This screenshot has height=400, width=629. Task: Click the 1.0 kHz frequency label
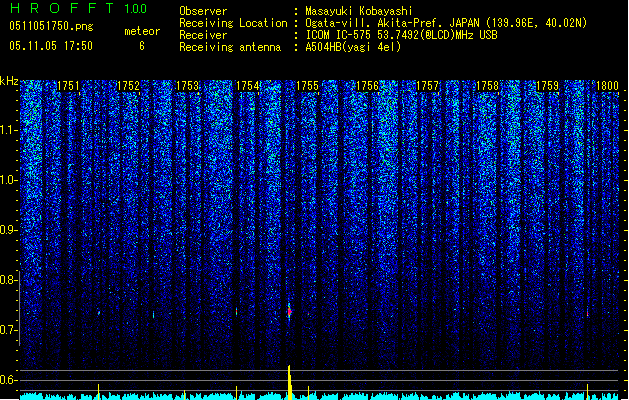8,180
